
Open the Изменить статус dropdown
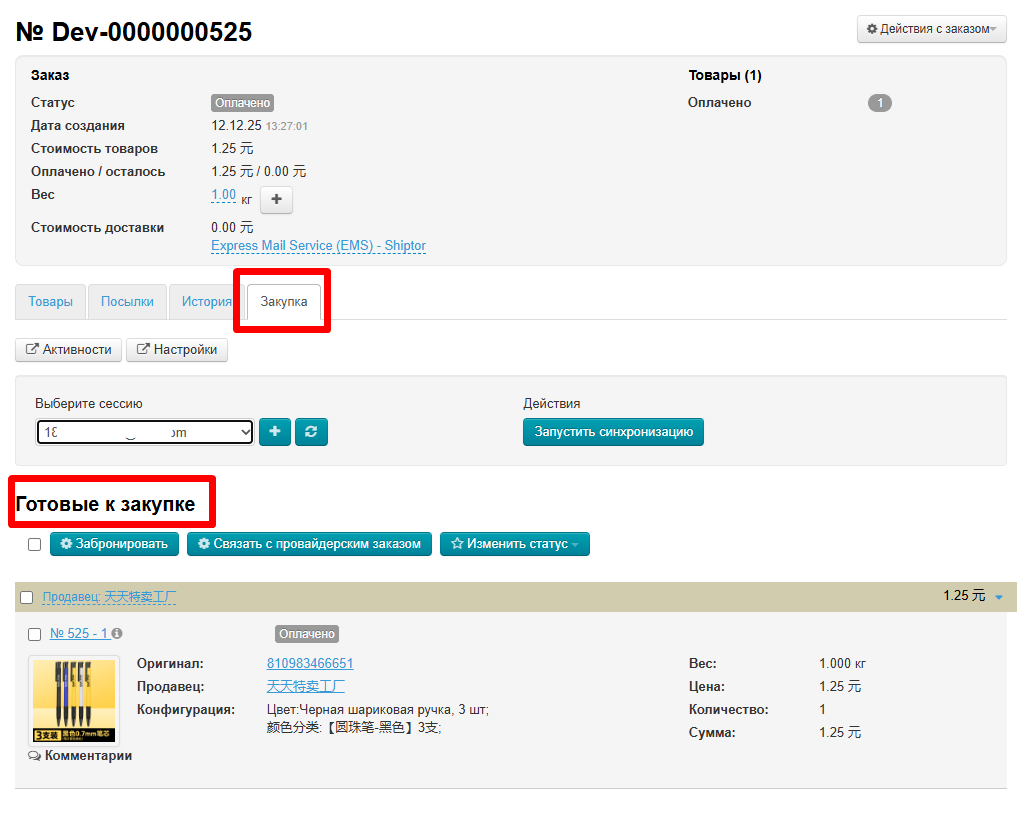pyautogui.click(x=515, y=544)
